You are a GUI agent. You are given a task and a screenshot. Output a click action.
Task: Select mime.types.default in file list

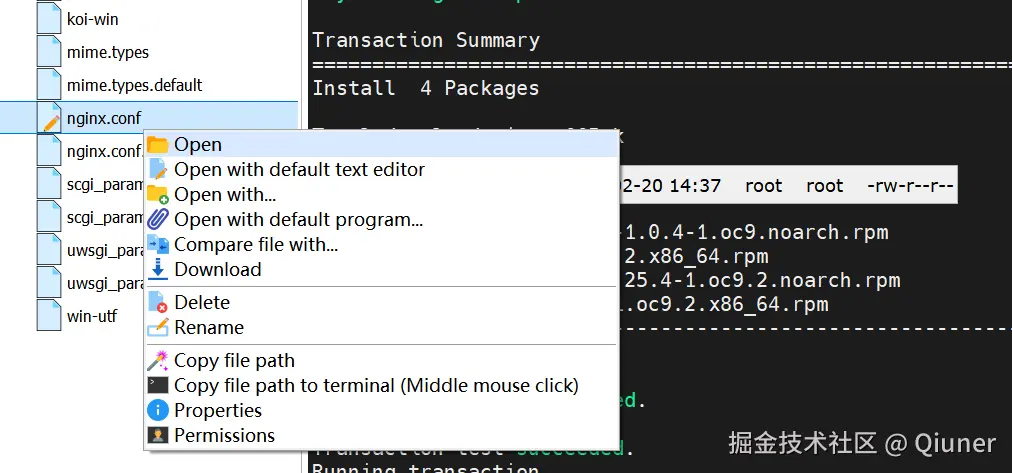(x=134, y=85)
